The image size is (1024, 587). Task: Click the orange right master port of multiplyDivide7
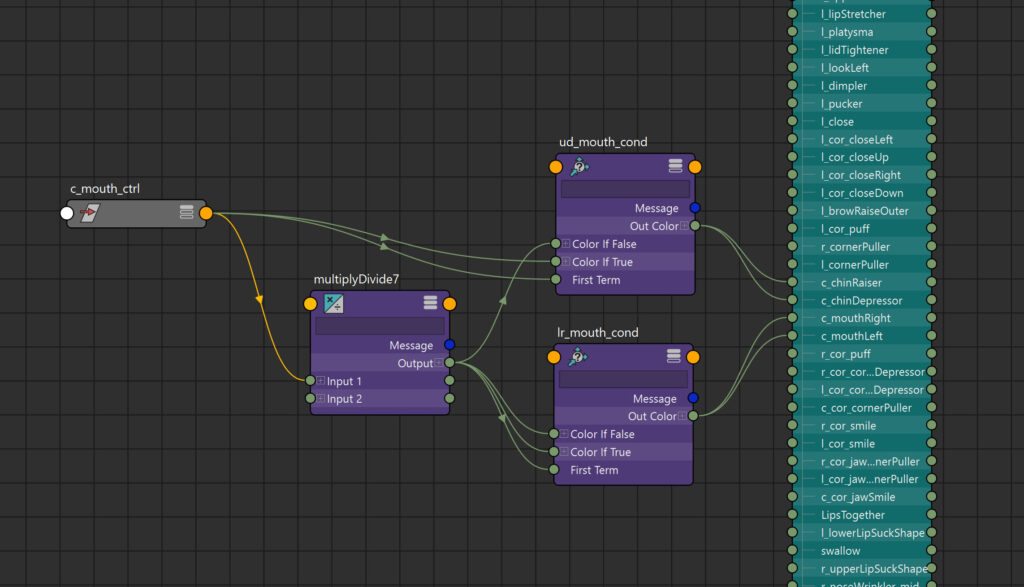click(x=449, y=304)
